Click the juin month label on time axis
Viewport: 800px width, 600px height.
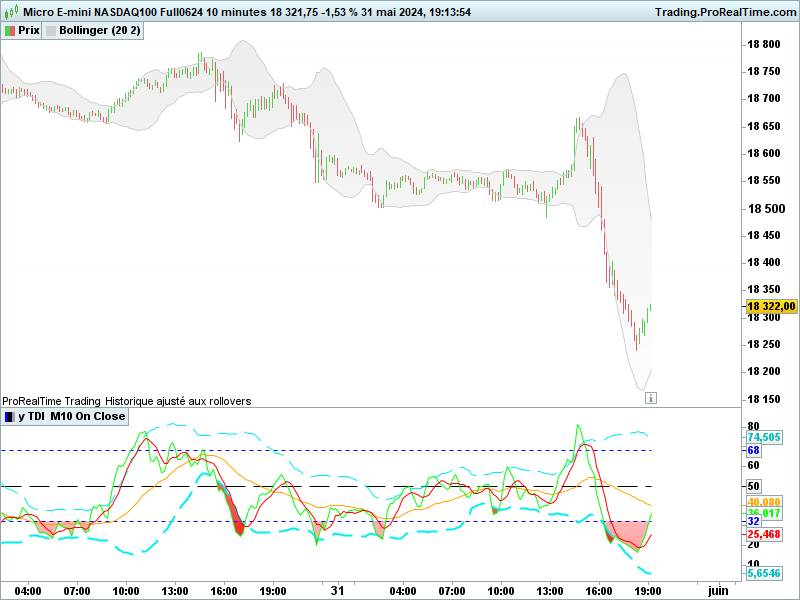(718, 591)
